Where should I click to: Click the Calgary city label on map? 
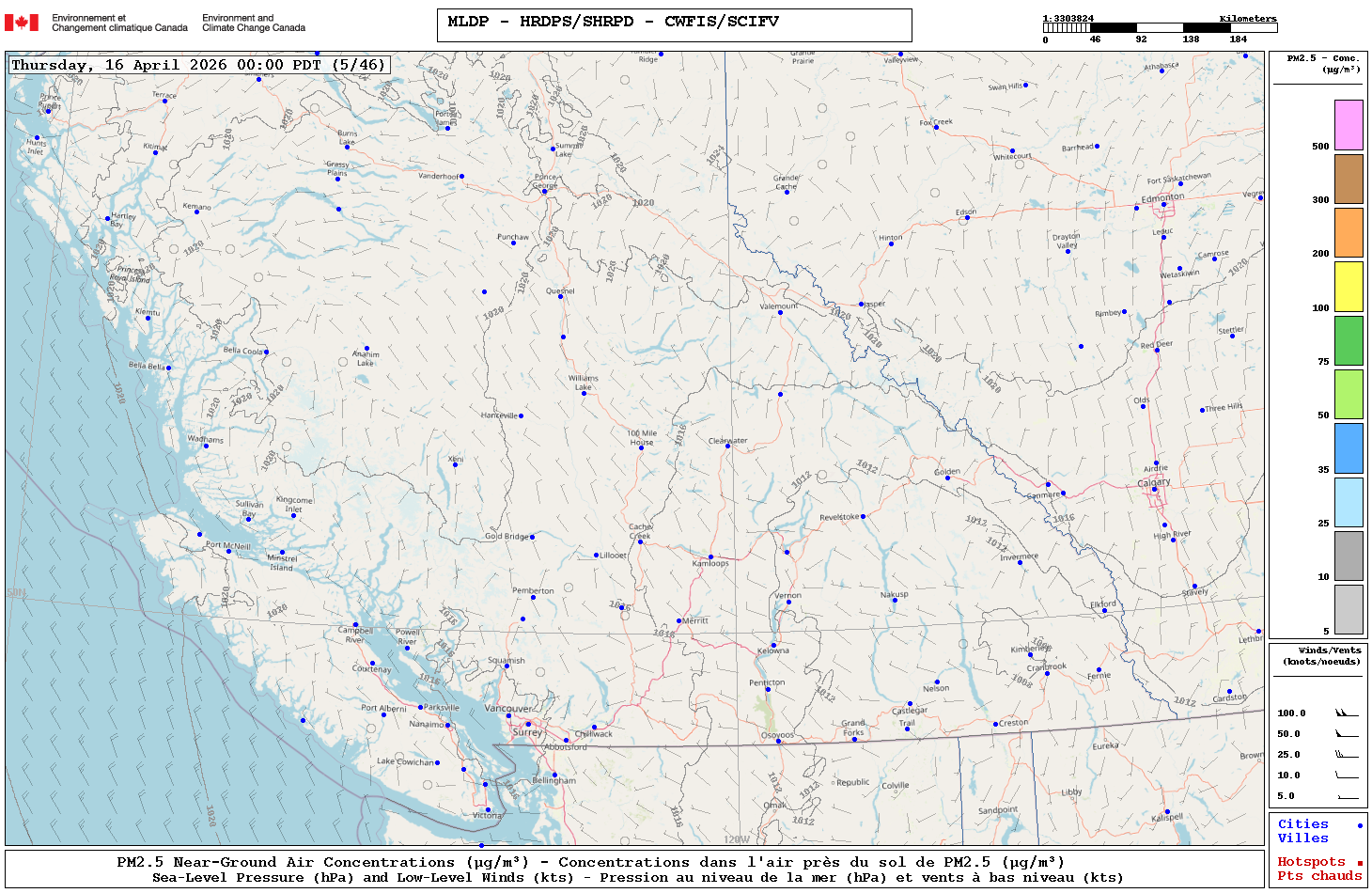click(1154, 482)
